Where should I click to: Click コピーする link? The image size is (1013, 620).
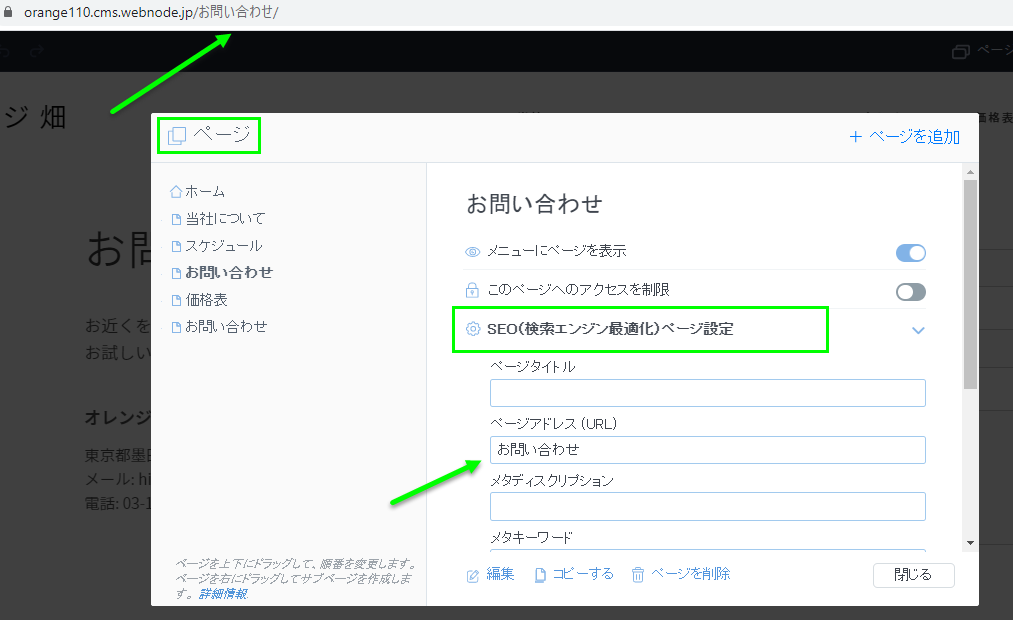tap(583, 574)
